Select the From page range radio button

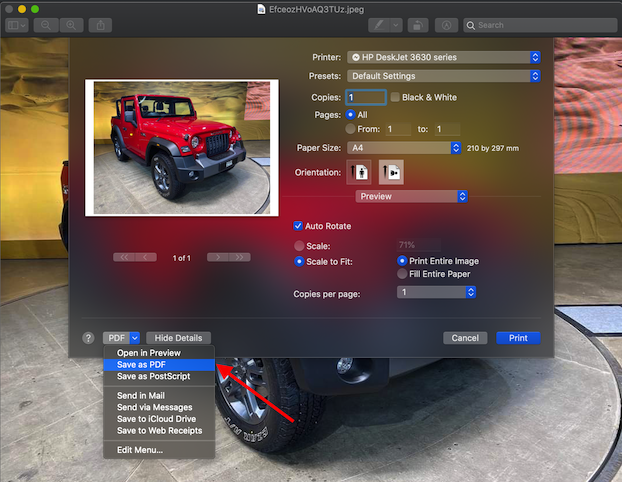(350, 129)
